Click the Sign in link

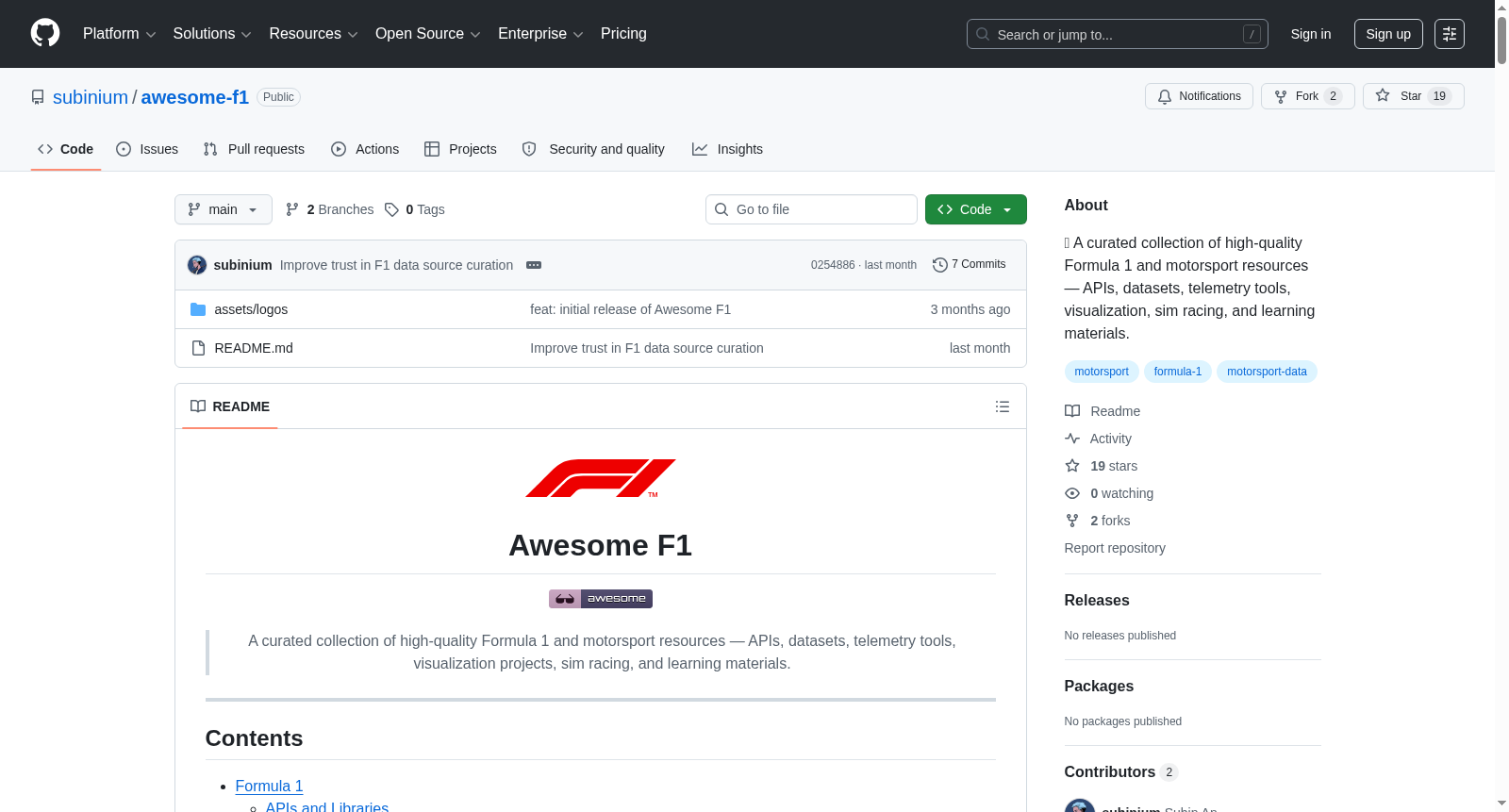coord(1311,34)
